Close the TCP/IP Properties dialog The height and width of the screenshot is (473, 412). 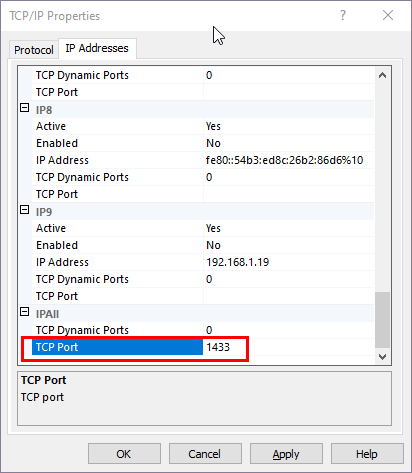(x=388, y=15)
